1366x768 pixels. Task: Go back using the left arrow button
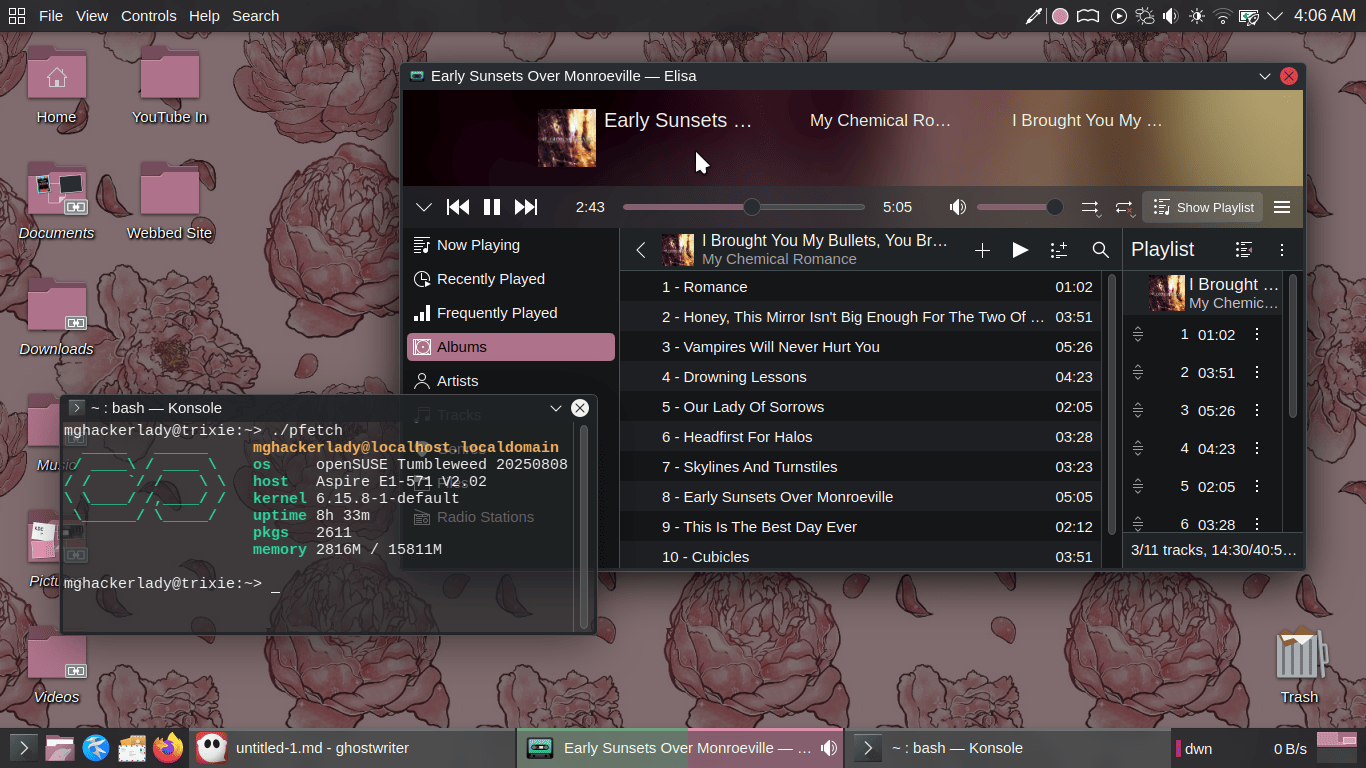pos(641,250)
